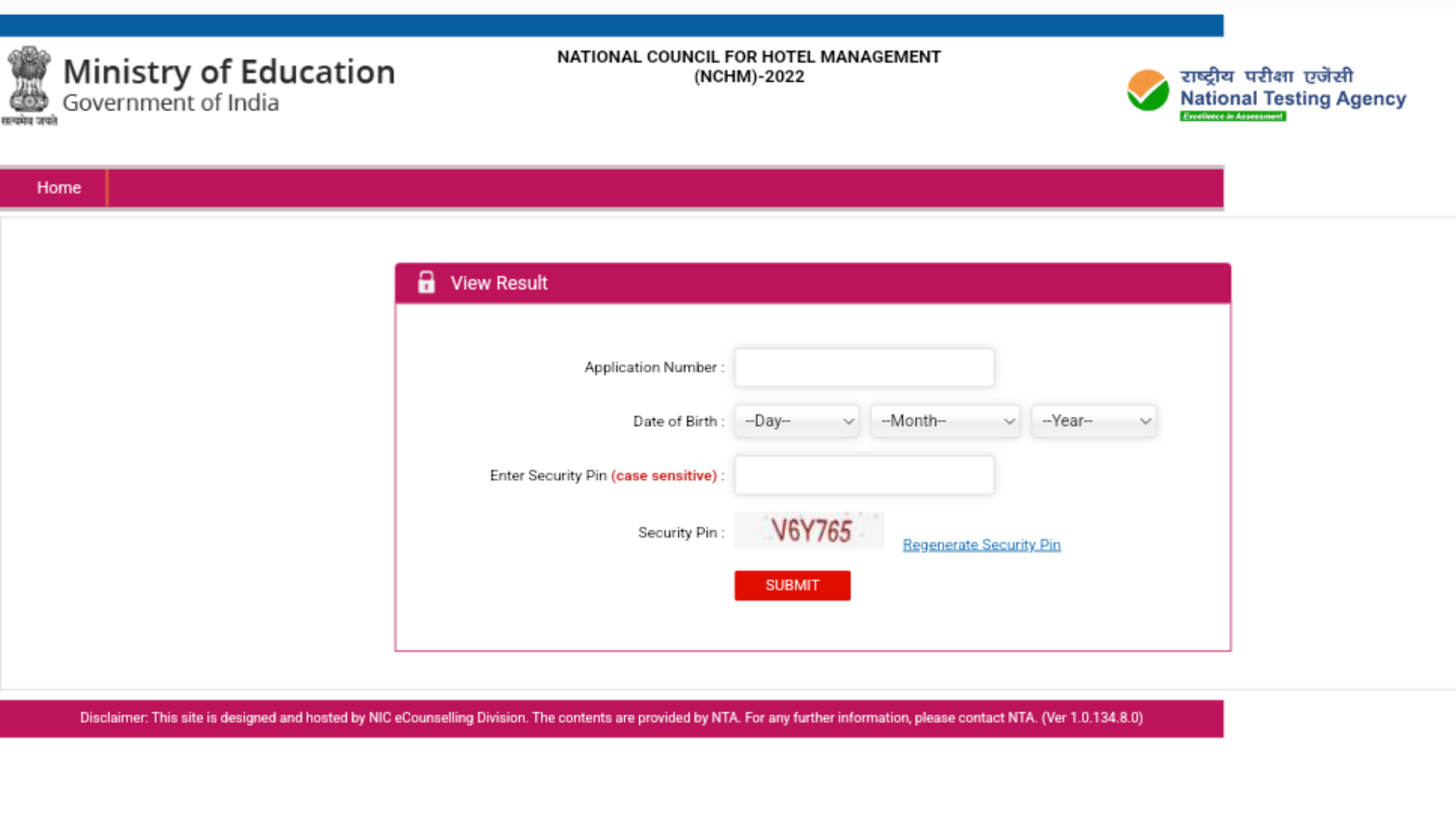Open the Home menu item
This screenshot has width=1456, height=819.
(x=58, y=188)
